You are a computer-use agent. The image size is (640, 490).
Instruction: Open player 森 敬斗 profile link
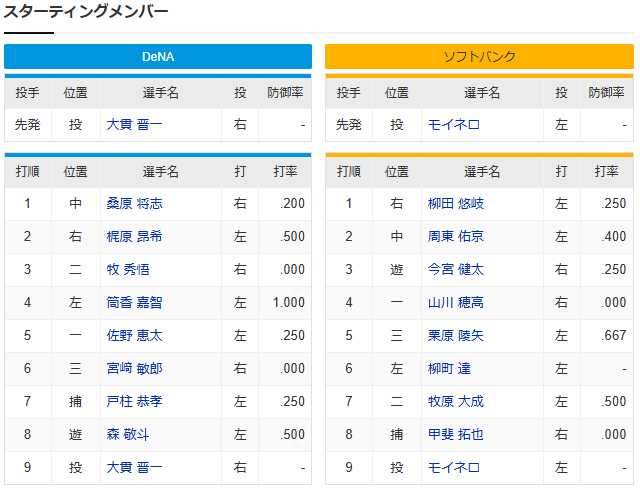[128, 434]
